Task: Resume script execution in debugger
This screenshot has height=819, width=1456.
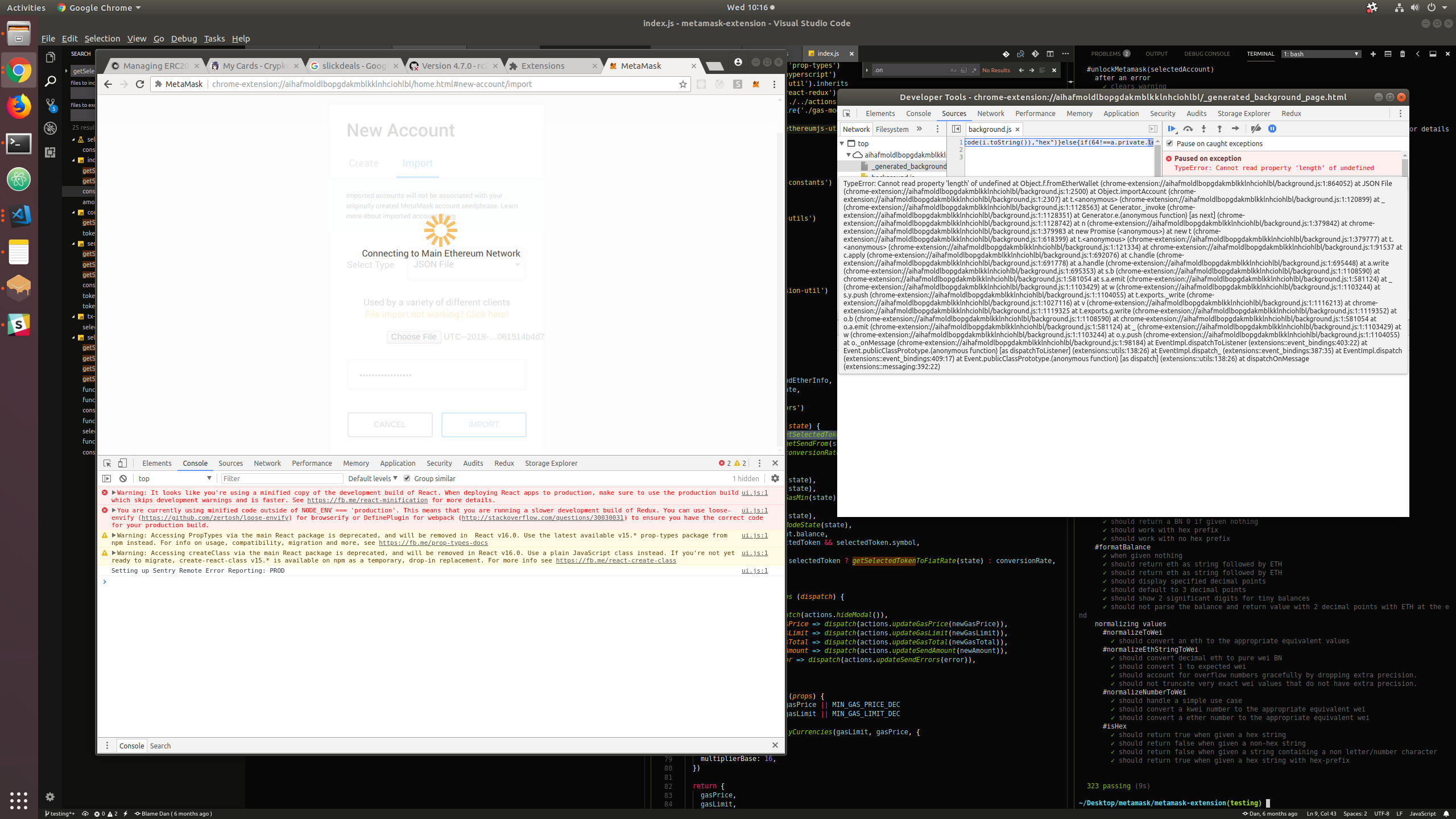Action: pos(1172,129)
